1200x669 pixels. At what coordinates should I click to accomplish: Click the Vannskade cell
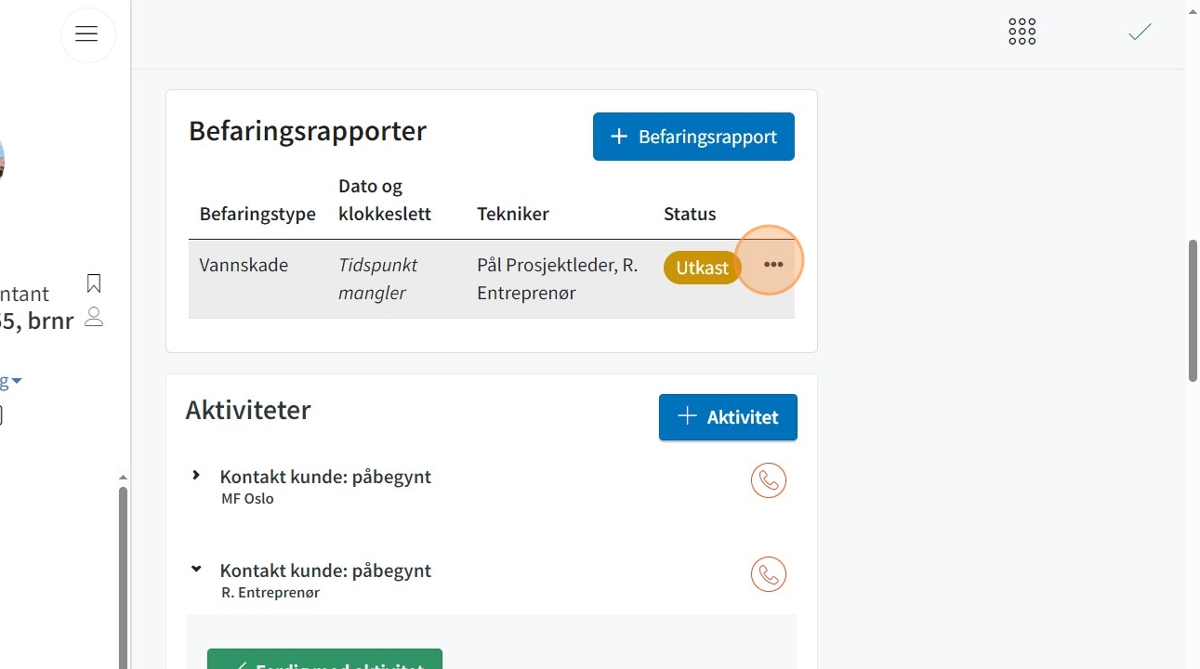(244, 265)
